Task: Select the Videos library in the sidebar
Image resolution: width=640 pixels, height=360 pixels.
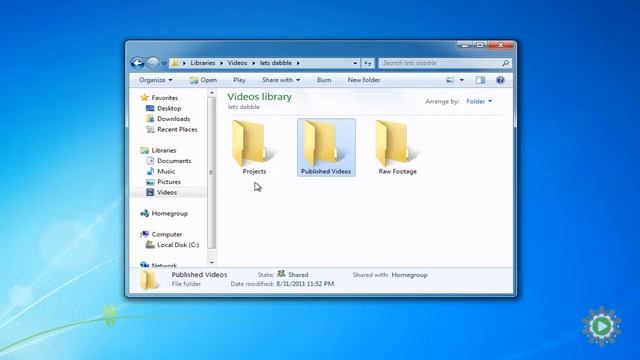Action: pyautogui.click(x=167, y=192)
